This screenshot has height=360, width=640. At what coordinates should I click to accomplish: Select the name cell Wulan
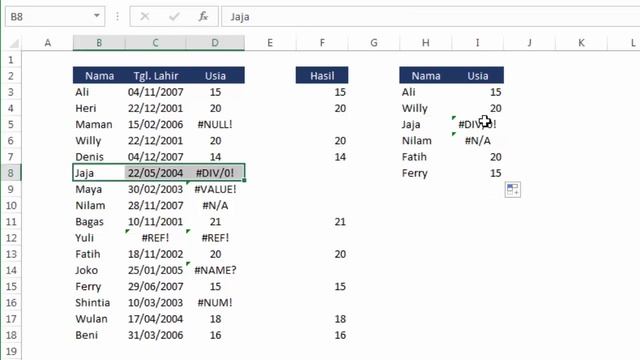click(99, 319)
